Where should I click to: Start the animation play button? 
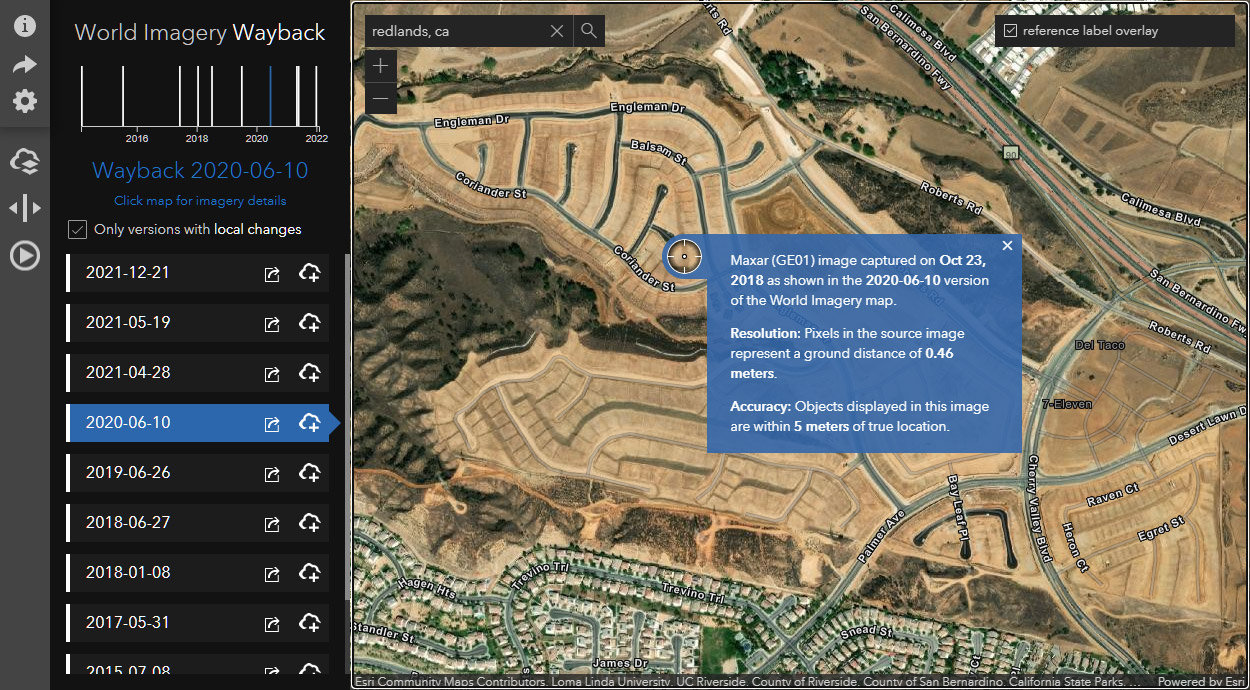(24, 256)
